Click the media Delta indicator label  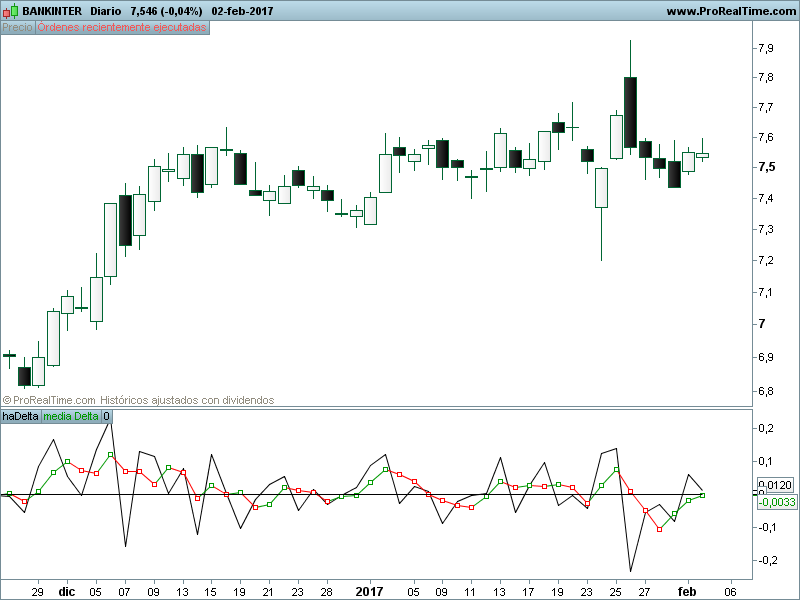click(71, 416)
